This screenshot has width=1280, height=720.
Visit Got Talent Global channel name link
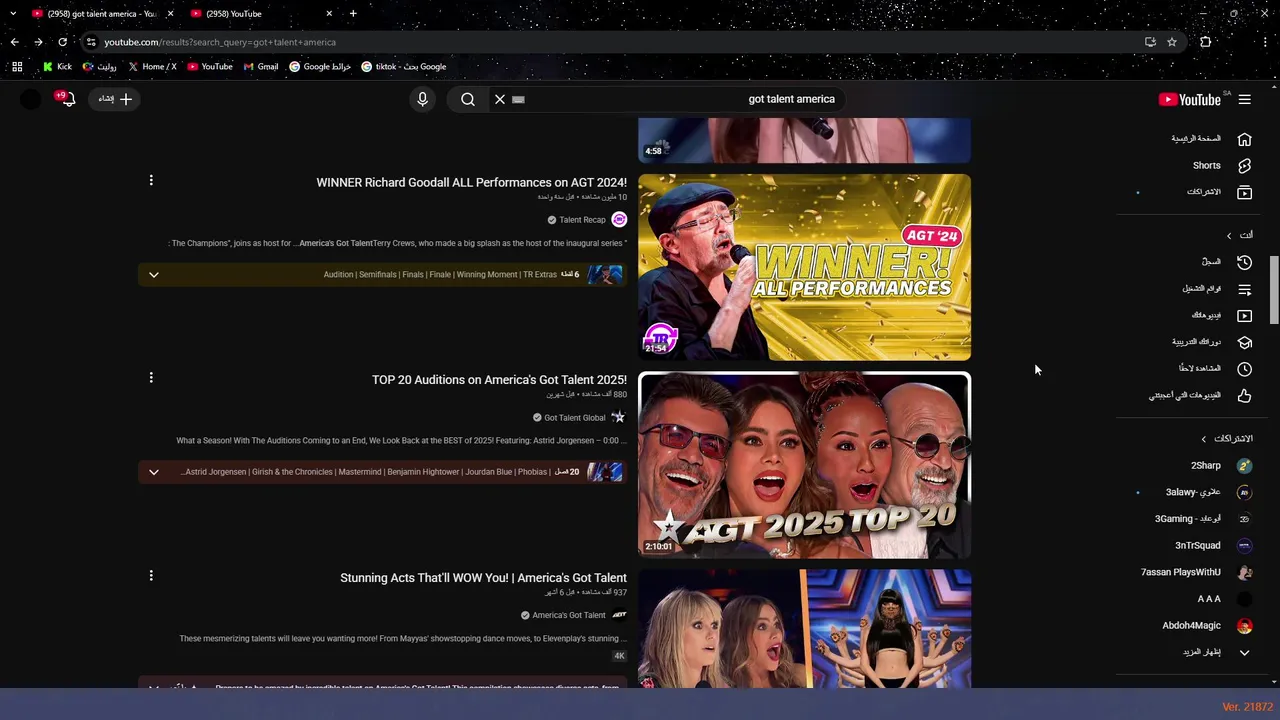575,418
